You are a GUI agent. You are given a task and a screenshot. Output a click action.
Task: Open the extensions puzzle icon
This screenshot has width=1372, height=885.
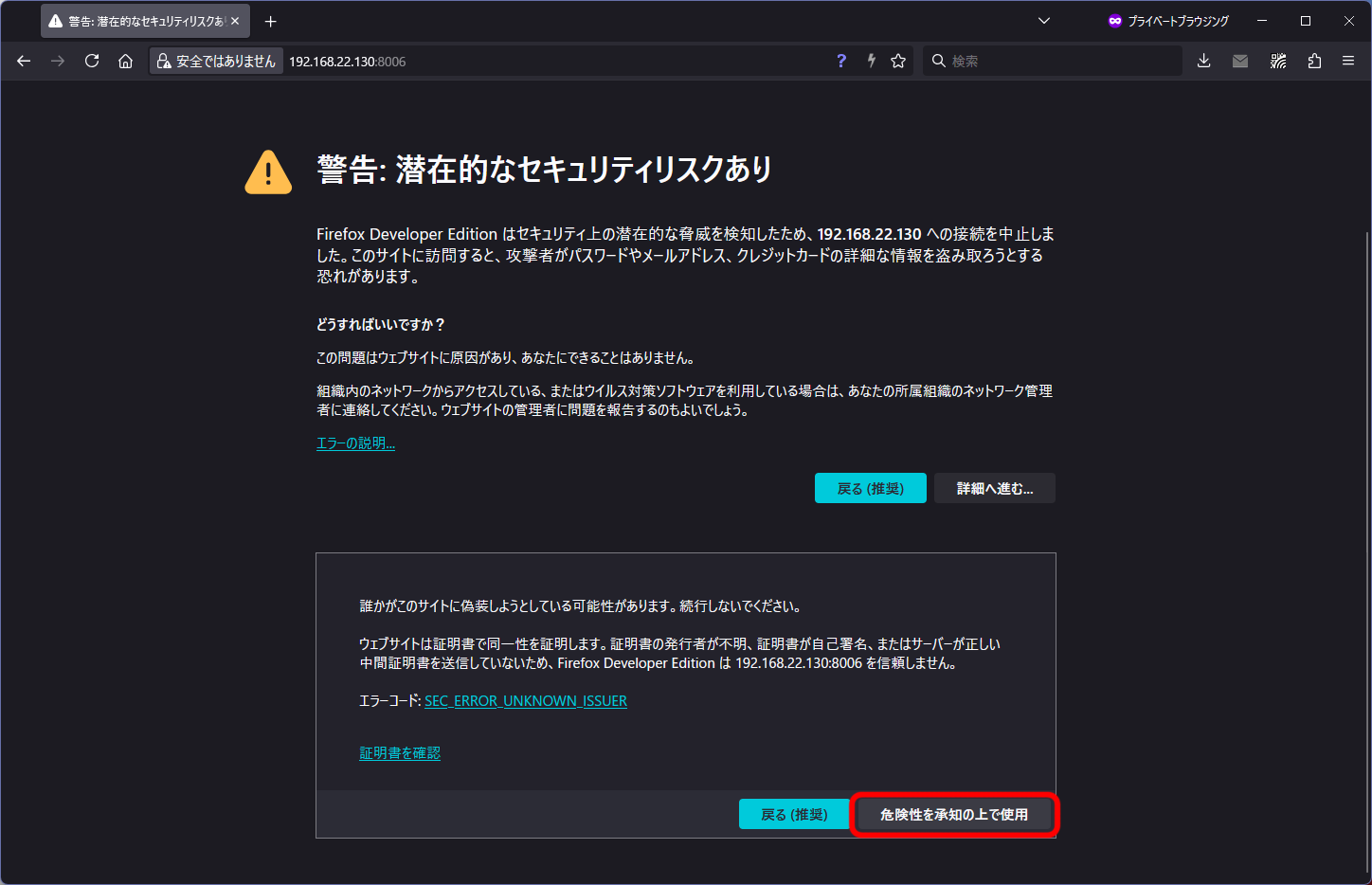[1314, 61]
